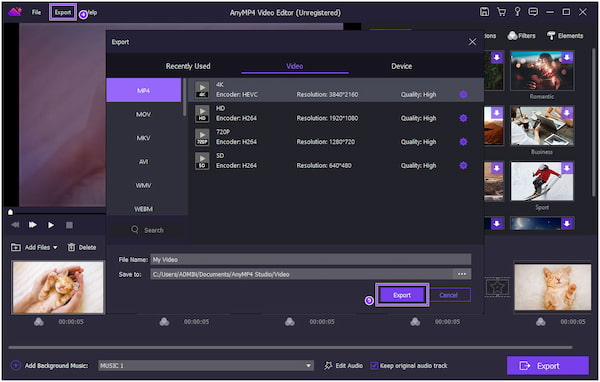The image size is (600, 382).
Task: Select the sleeping kitten clip at right
Action: tap(553, 287)
